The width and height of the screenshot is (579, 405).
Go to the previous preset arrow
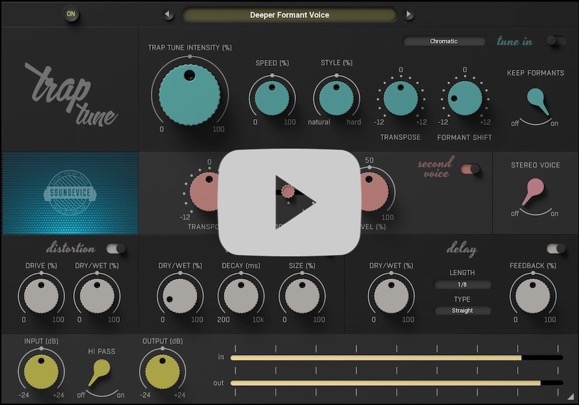coord(168,15)
